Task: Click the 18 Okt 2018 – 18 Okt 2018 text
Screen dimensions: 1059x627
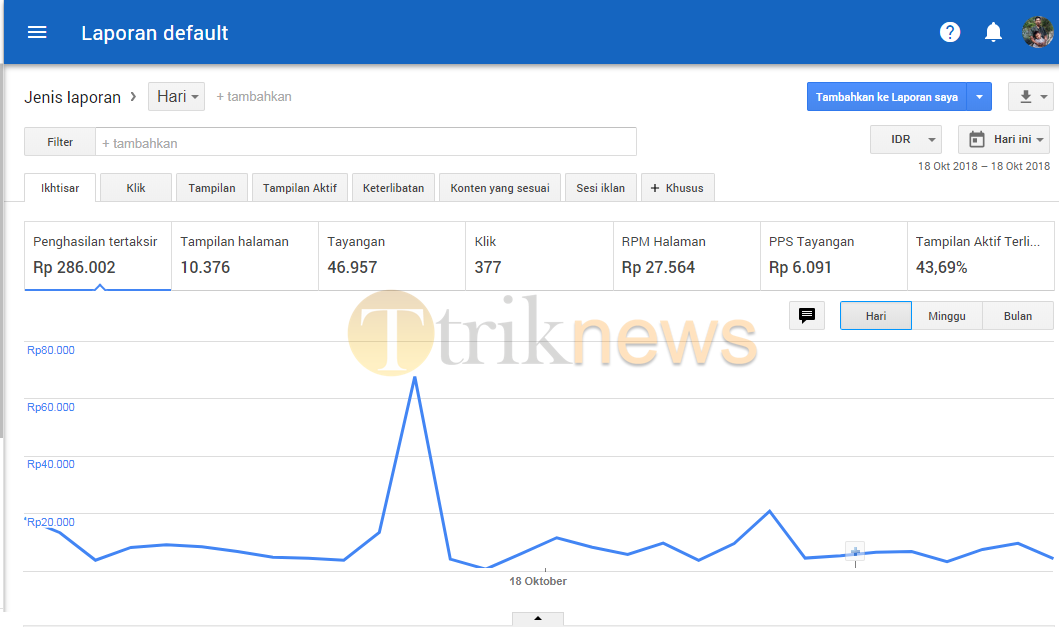Action: (983, 166)
